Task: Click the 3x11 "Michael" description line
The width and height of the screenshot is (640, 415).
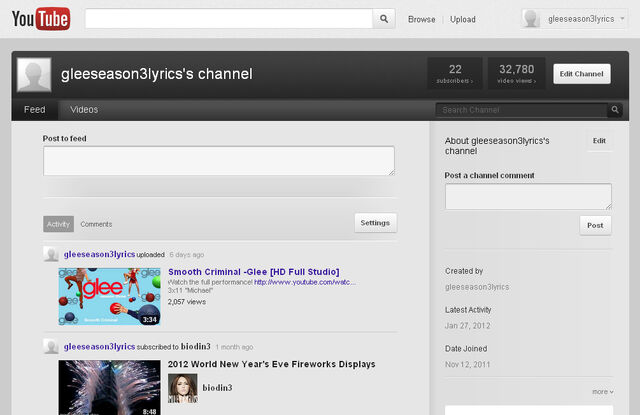Action: 190,291
